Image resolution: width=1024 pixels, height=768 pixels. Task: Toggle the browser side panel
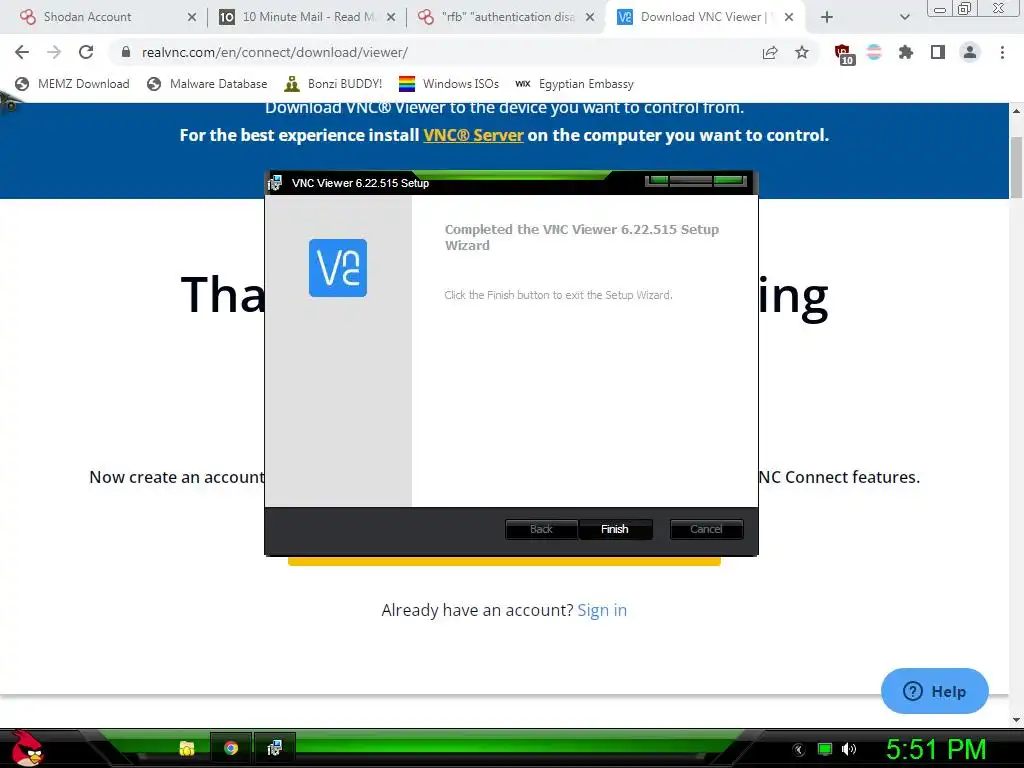point(938,52)
